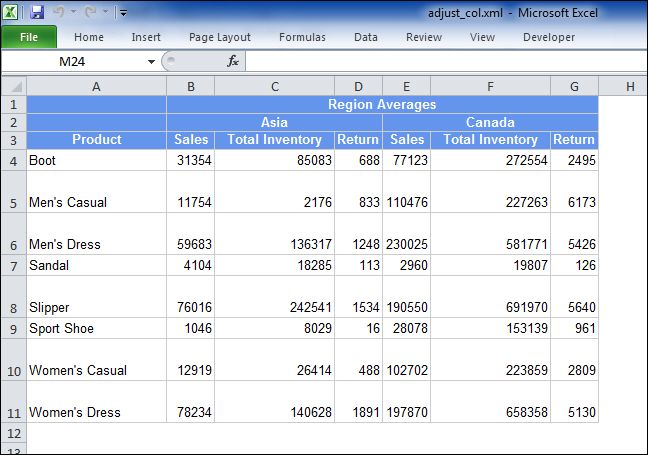Select the row 7 header
The width and height of the screenshot is (648, 455).
[13, 265]
